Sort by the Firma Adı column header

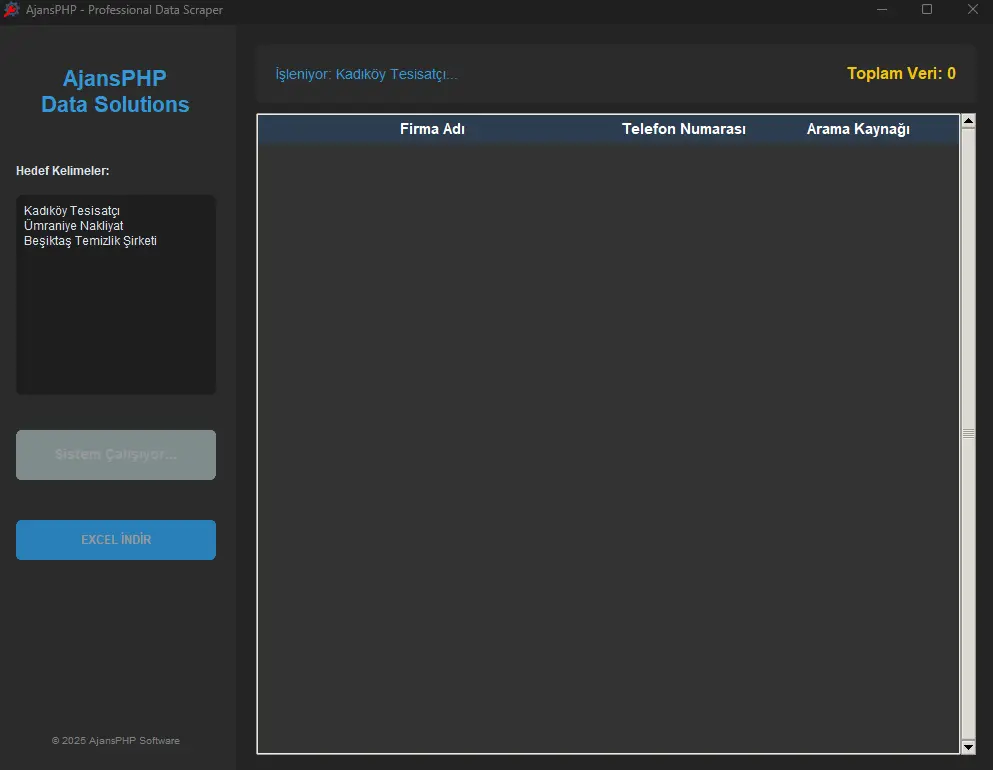[432, 129]
